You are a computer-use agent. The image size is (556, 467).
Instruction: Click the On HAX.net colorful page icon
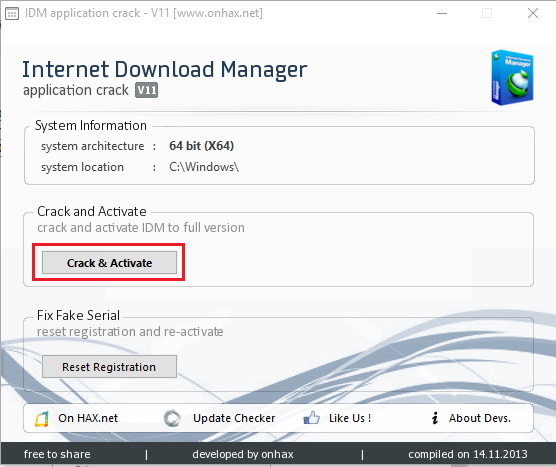pos(41,419)
